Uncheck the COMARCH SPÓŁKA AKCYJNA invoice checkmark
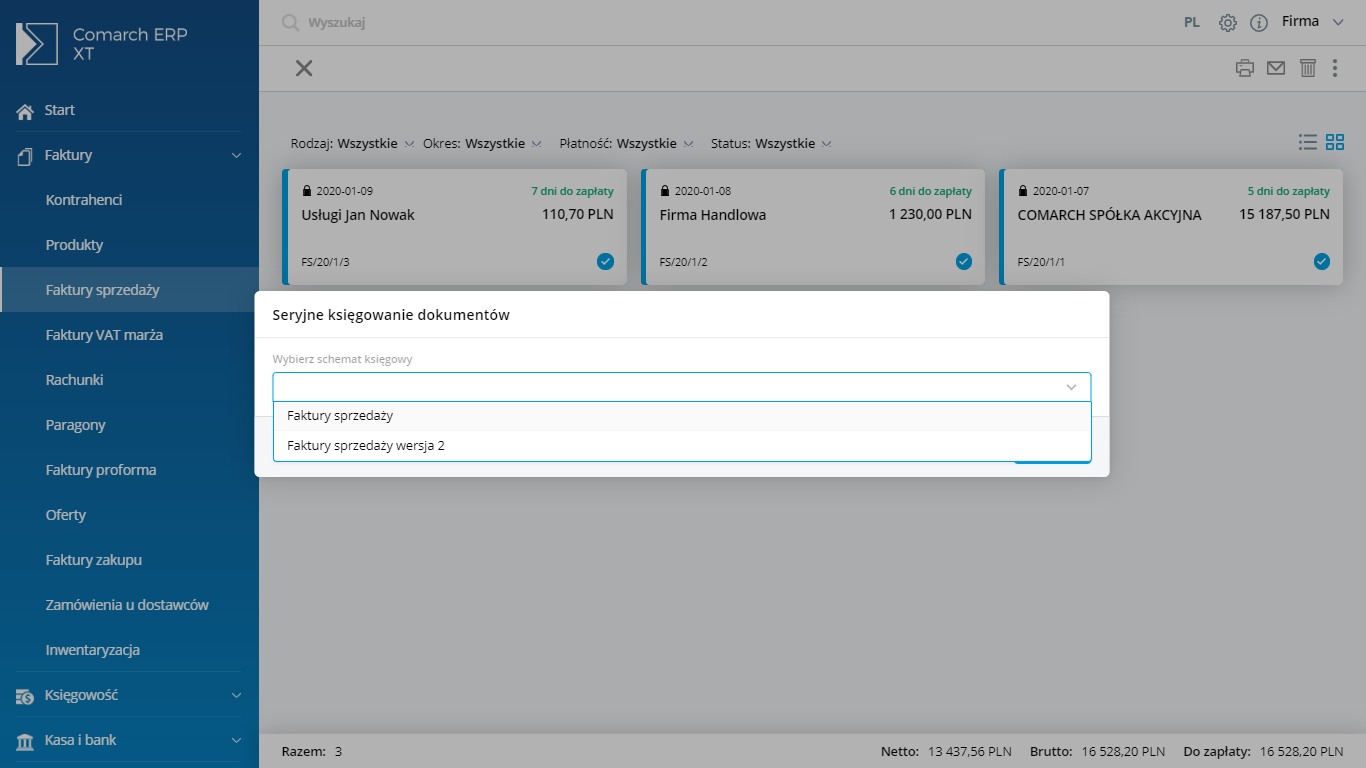Screen dimensions: 1366x768 coord(1321,261)
